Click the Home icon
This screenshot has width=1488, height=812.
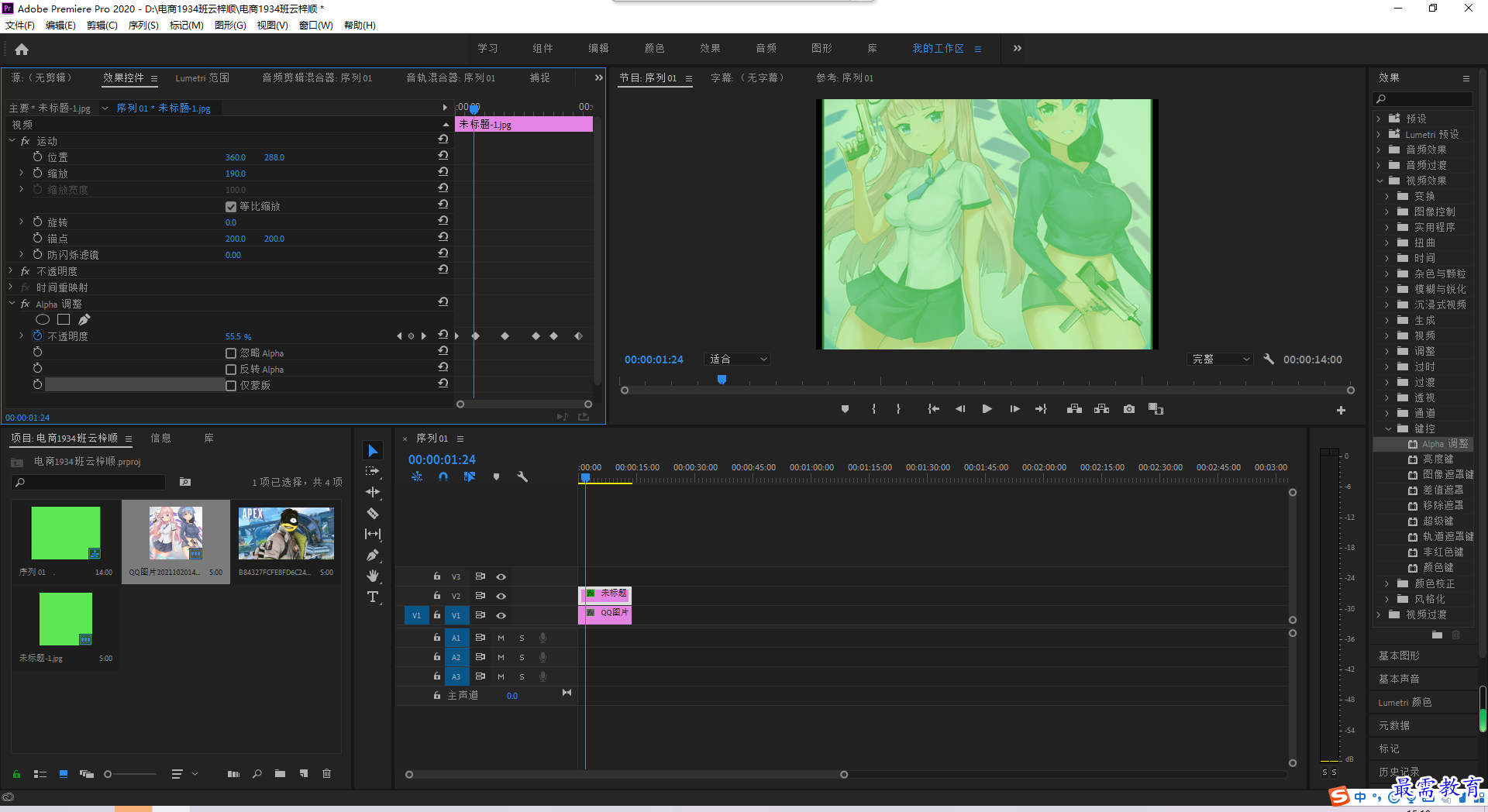coord(22,50)
